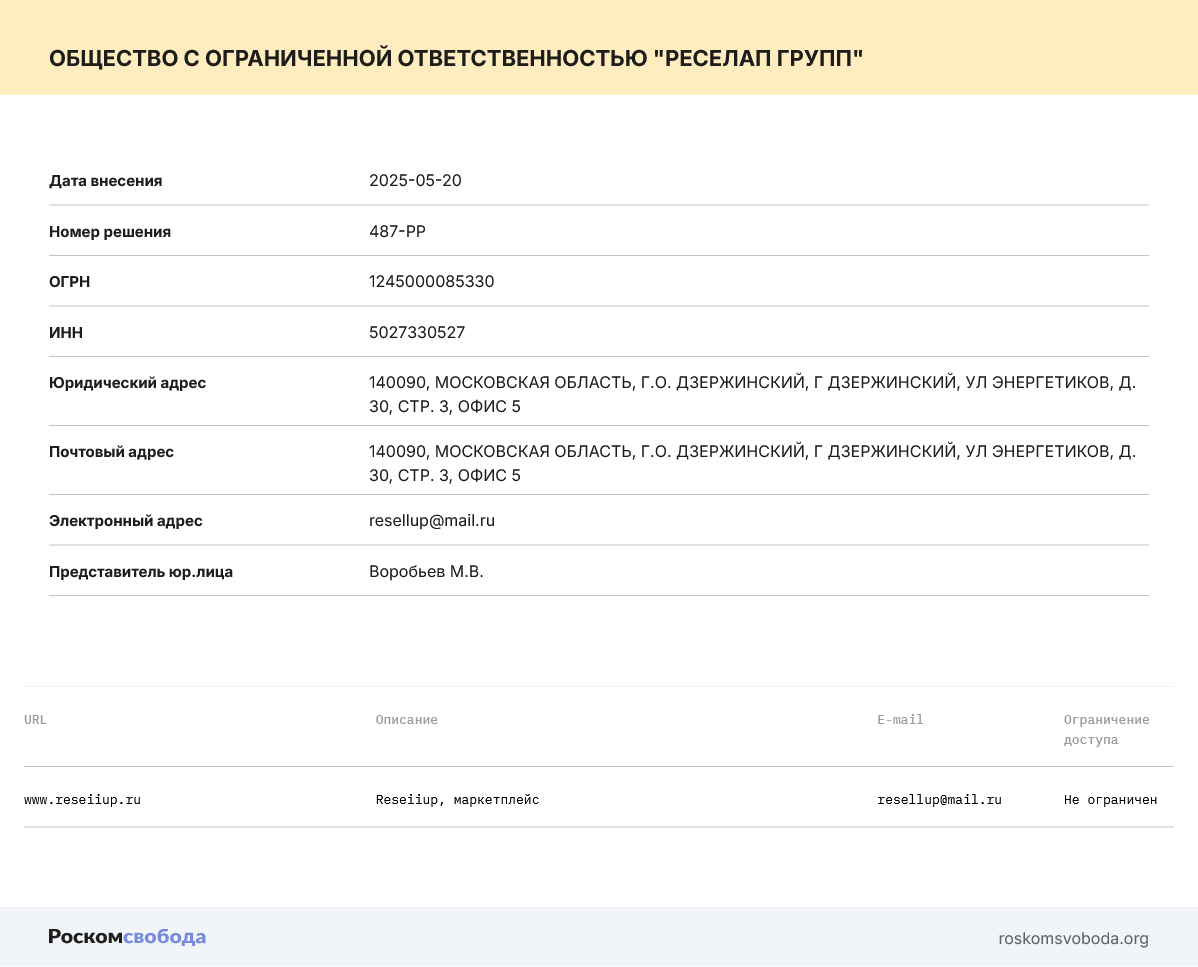Select the page title РЕСЕЛАП ГРУПП heading

coord(456,58)
